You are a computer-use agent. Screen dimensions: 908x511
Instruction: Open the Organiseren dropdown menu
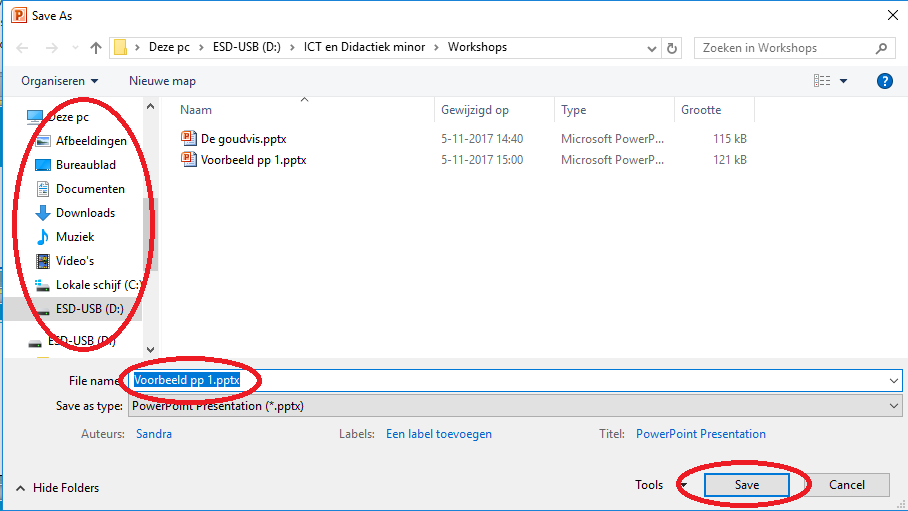click(x=60, y=81)
